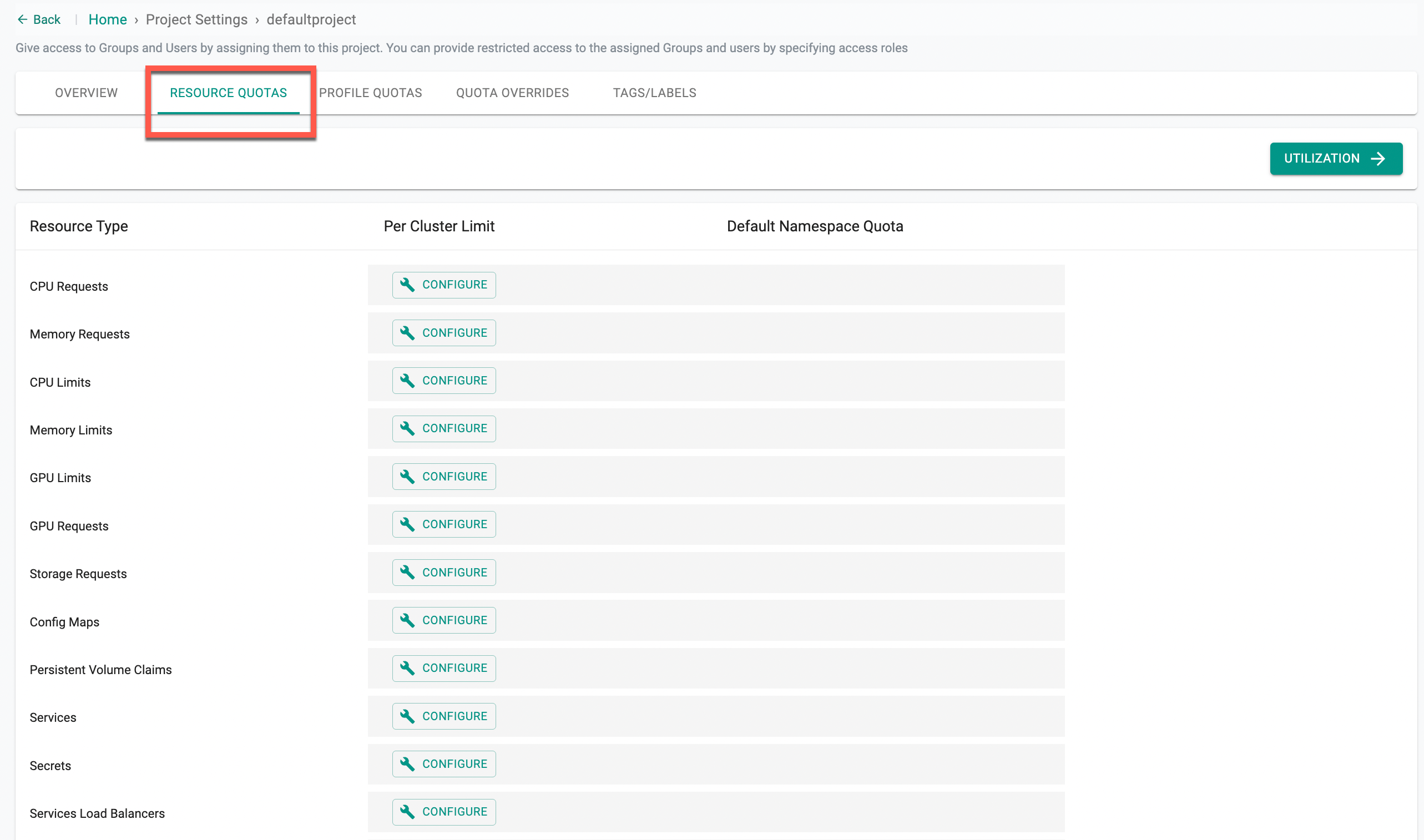The height and width of the screenshot is (840, 1424).
Task: Click the wrench icon on Secrets row
Action: tap(407, 763)
